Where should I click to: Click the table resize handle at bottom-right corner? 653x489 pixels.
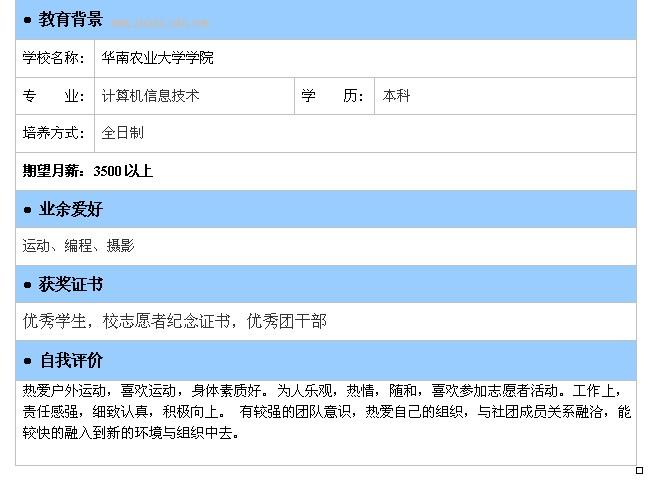click(640, 470)
